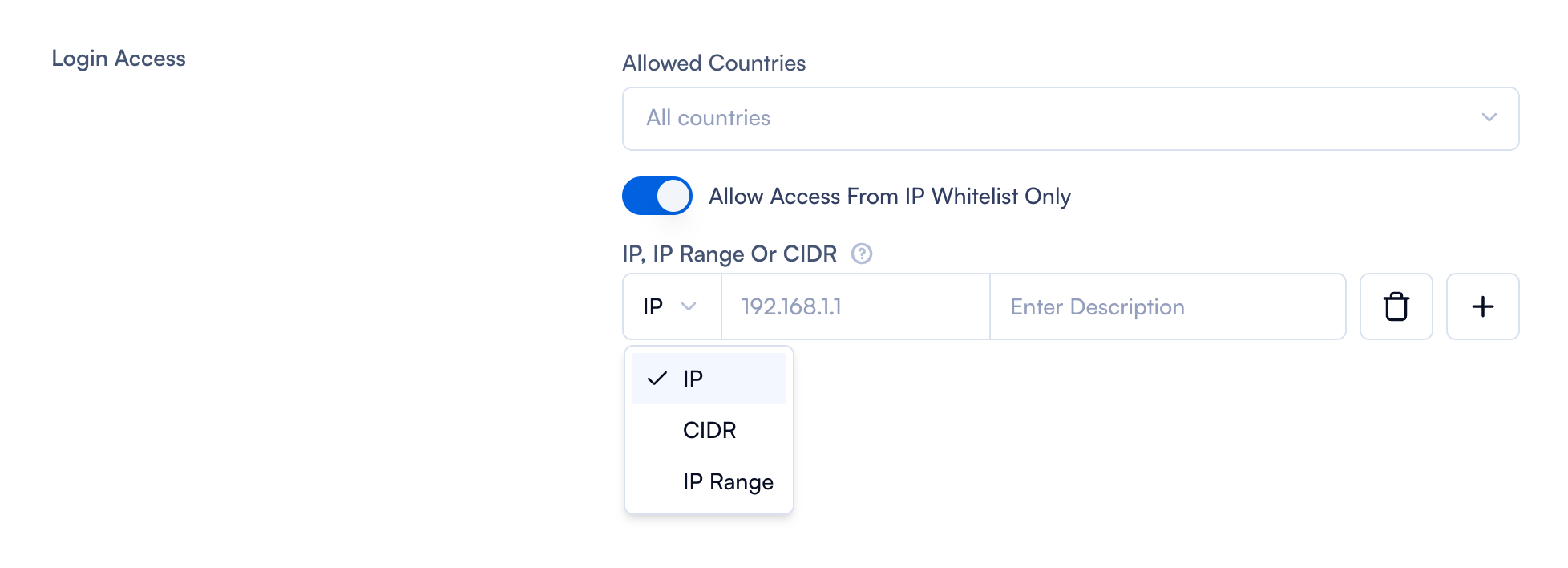1568x568 pixels.
Task: Click the IP type selector text
Action: coord(653,306)
